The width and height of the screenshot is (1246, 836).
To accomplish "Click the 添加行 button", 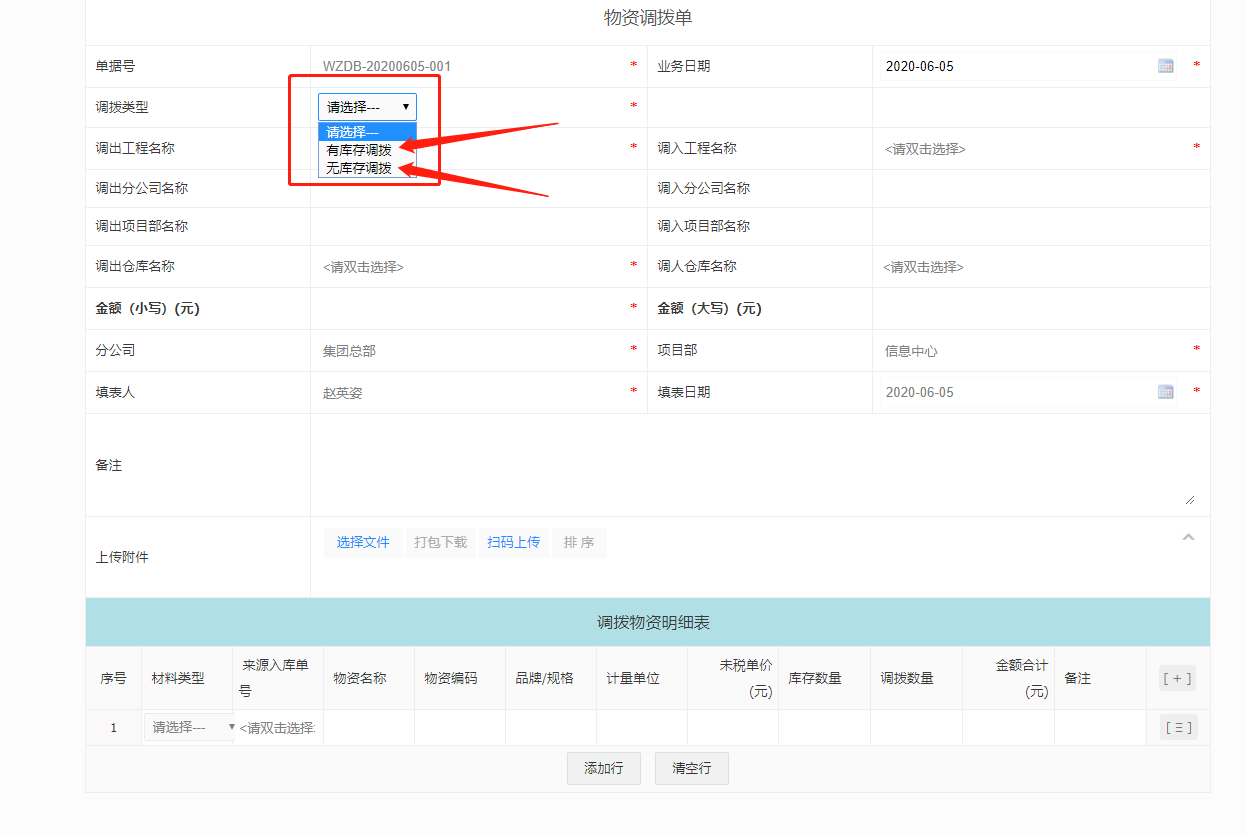I will [604, 768].
